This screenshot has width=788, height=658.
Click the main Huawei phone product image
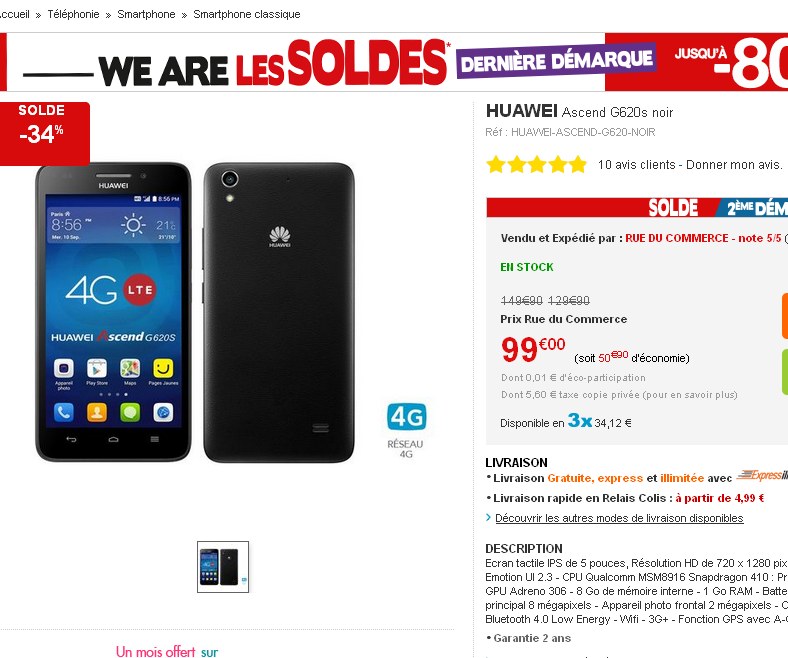(195, 312)
